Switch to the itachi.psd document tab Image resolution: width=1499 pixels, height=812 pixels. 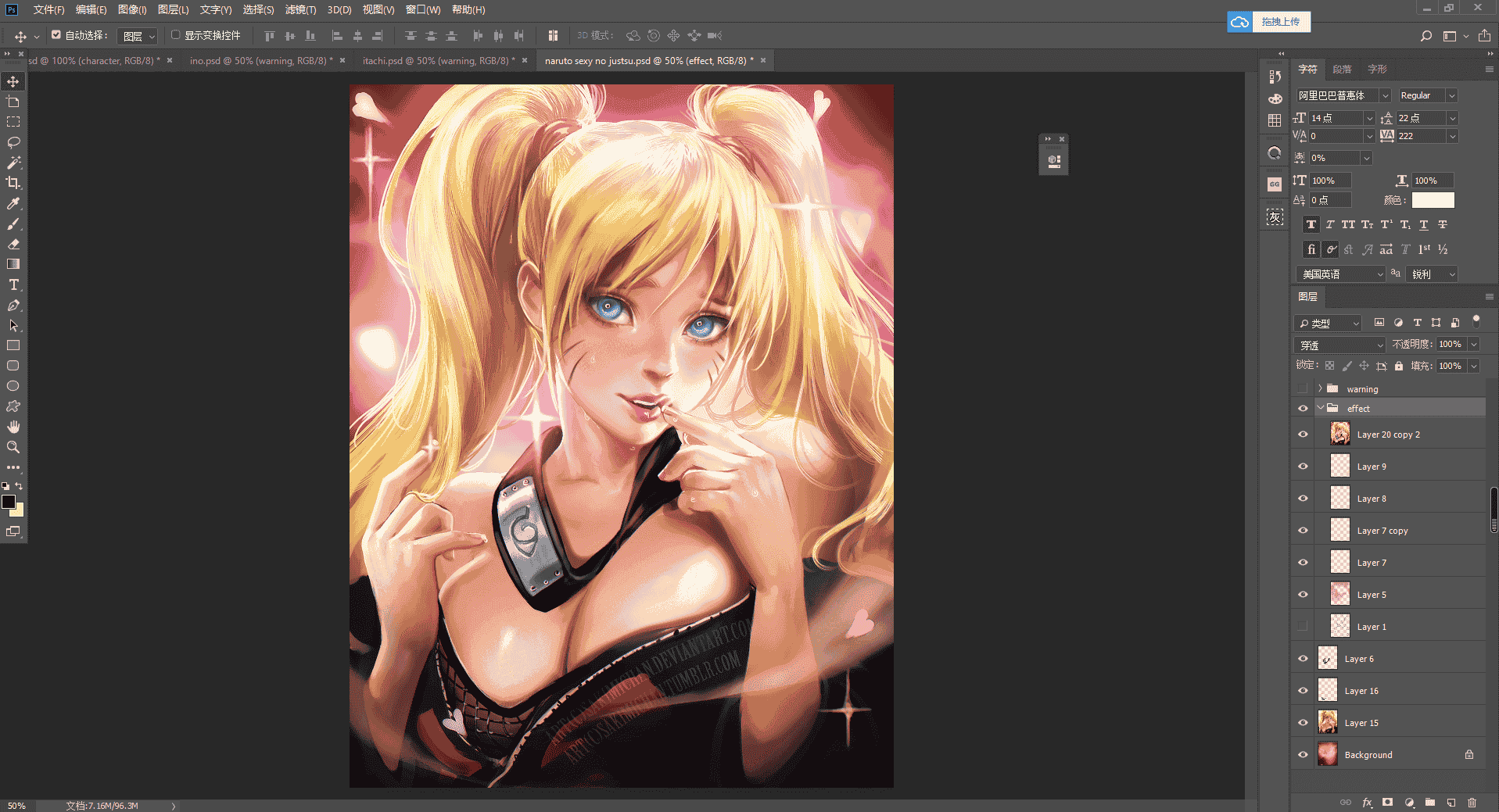click(439, 60)
